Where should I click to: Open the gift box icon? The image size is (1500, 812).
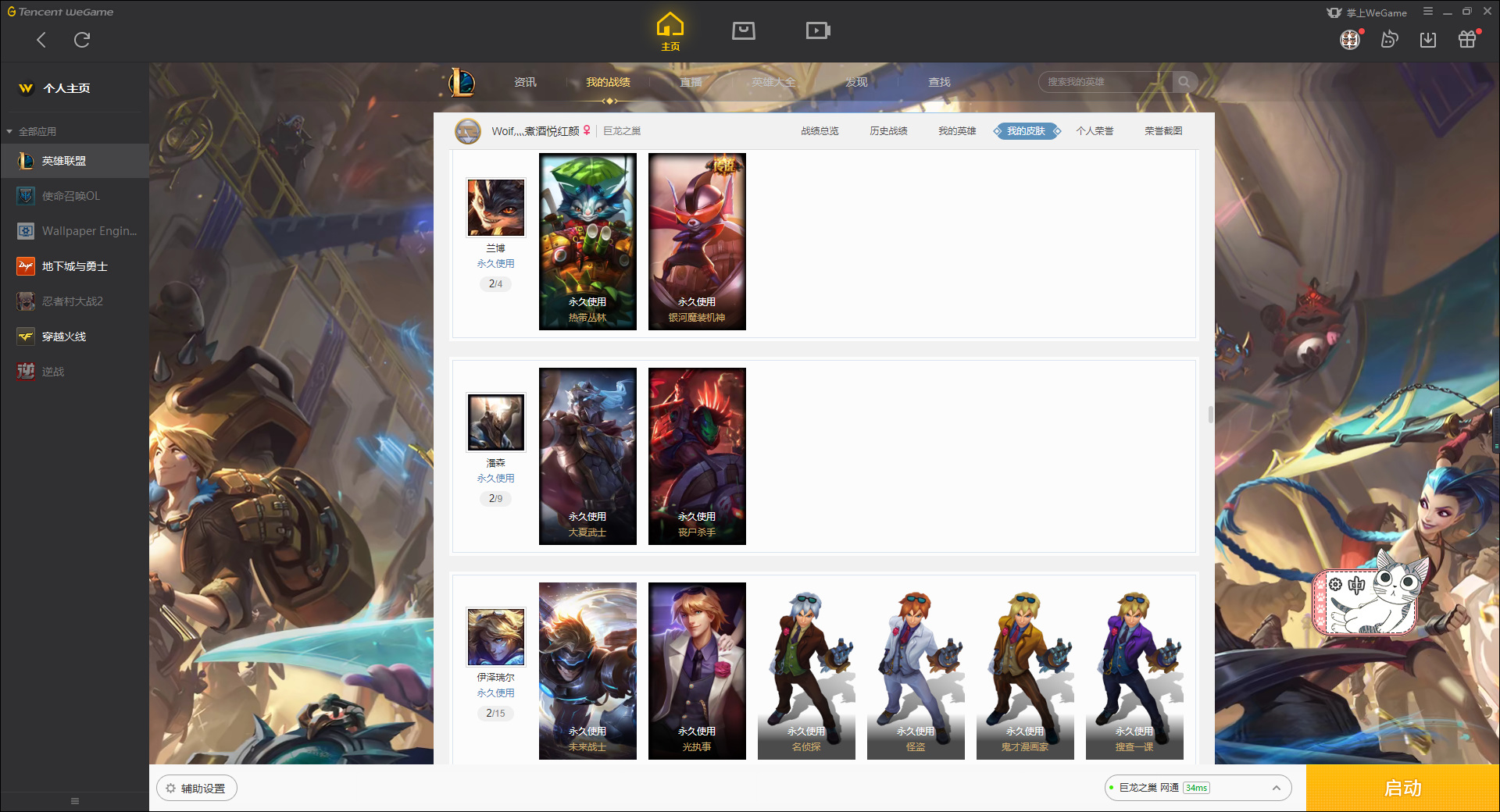(1468, 39)
